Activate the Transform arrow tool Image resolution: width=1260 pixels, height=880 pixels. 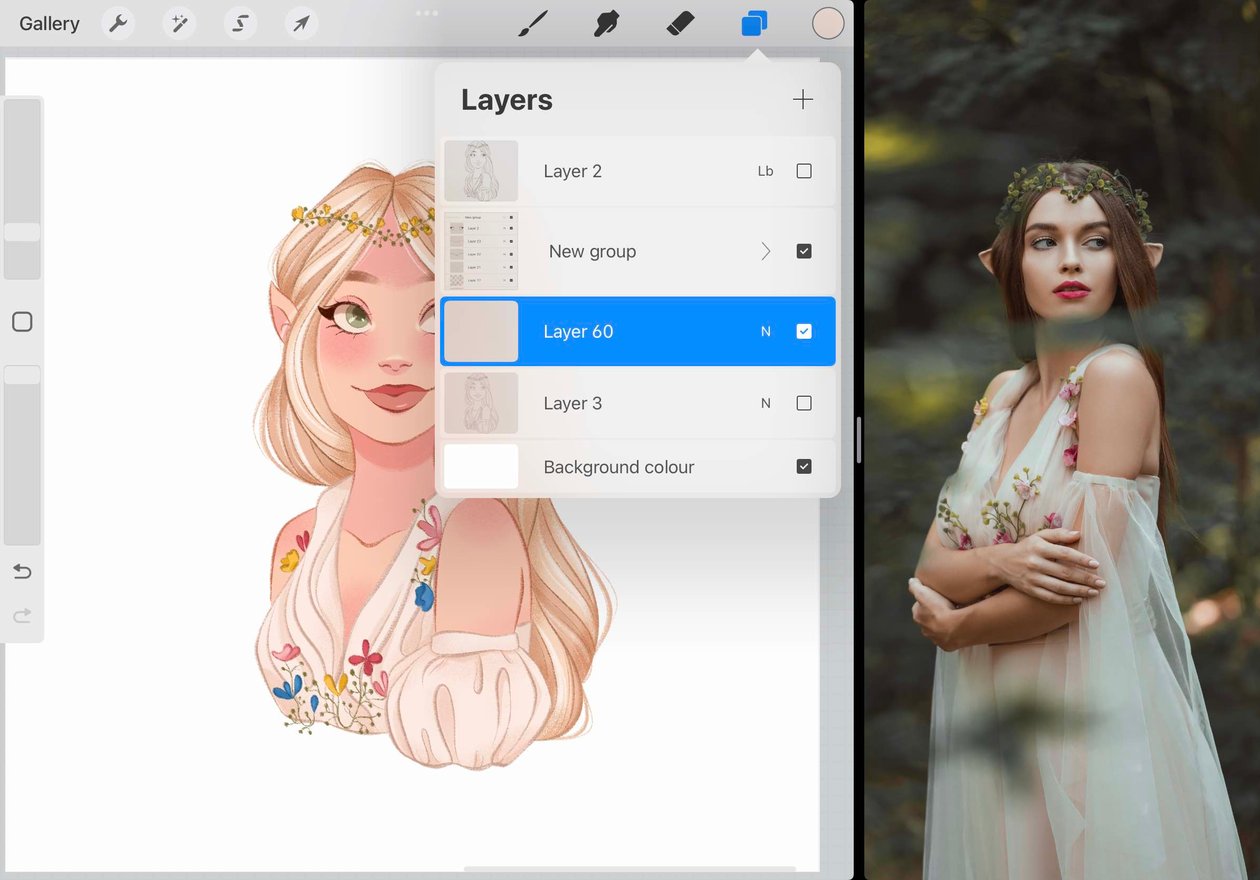[301, 23]
